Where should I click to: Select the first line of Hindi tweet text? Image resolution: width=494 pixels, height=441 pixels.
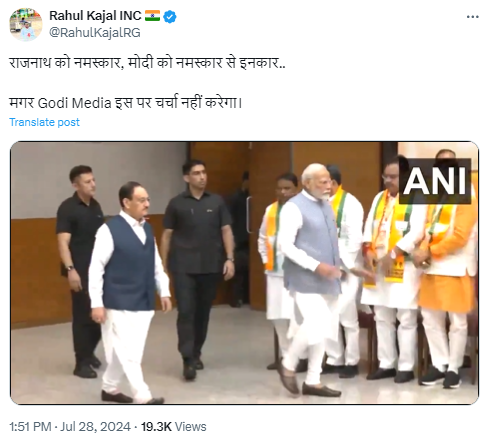pos(147,63)
